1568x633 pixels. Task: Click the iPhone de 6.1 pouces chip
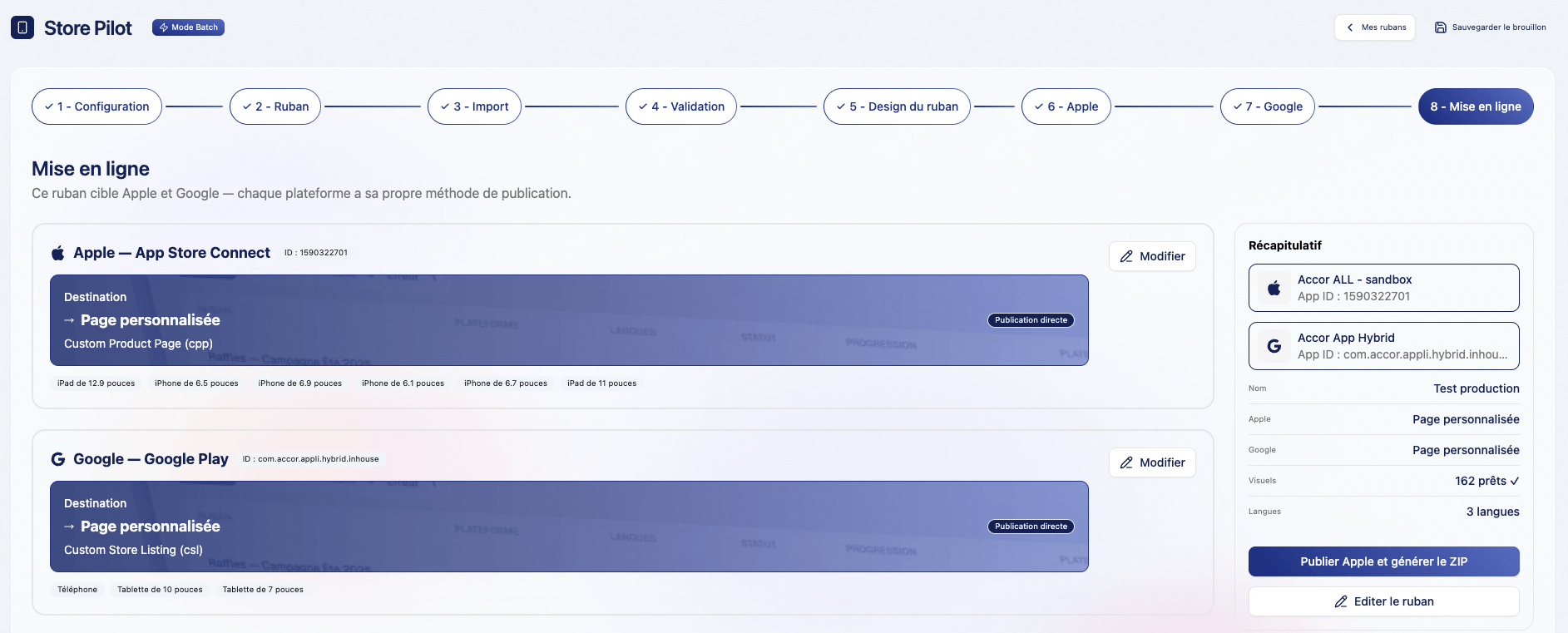pyautogui.click(x=403, y=383)
